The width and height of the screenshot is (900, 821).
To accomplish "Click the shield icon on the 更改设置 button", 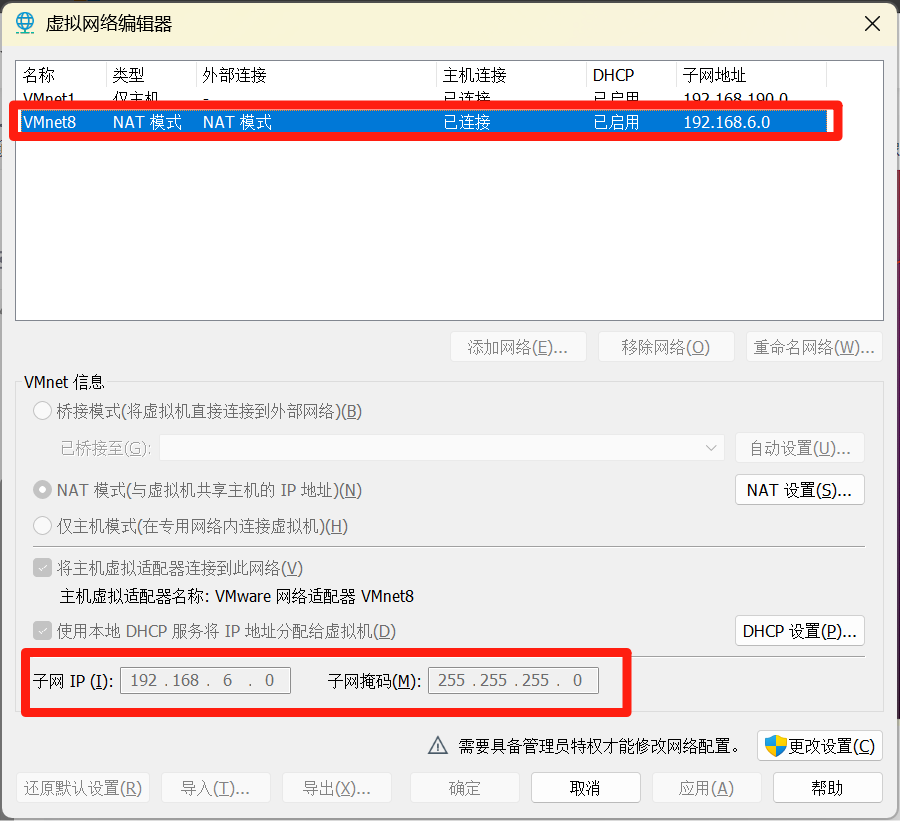I will (x=775, y=746).
